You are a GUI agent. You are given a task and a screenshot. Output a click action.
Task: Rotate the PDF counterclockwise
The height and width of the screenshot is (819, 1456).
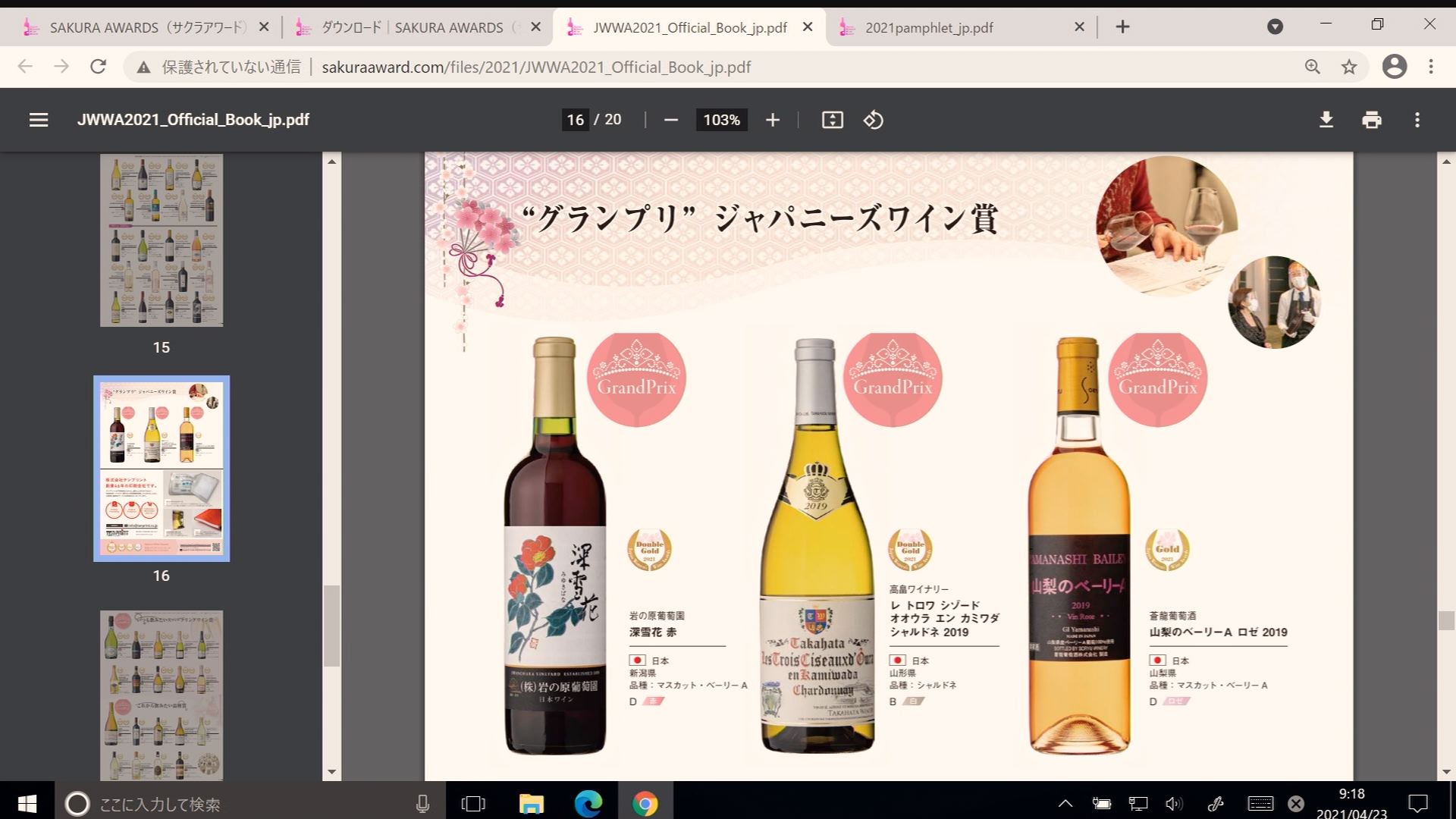pyautogui.click(x=873, y=120)
